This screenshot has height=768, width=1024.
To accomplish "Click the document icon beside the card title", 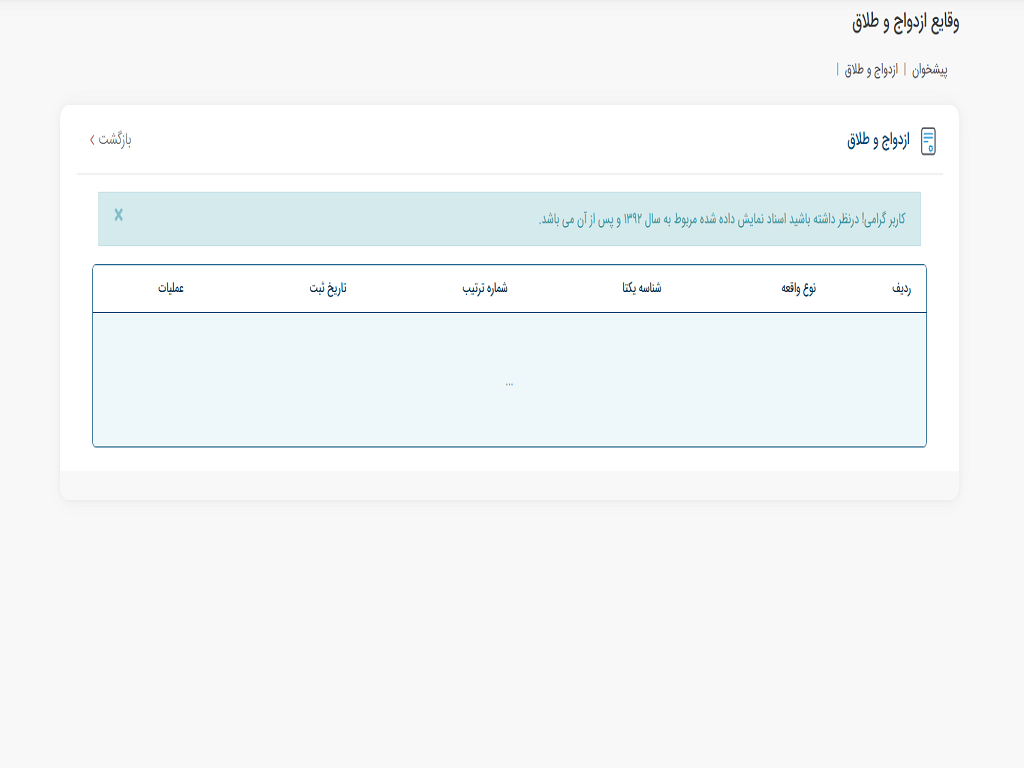I will pyautogui.click(x=928, y=141).
